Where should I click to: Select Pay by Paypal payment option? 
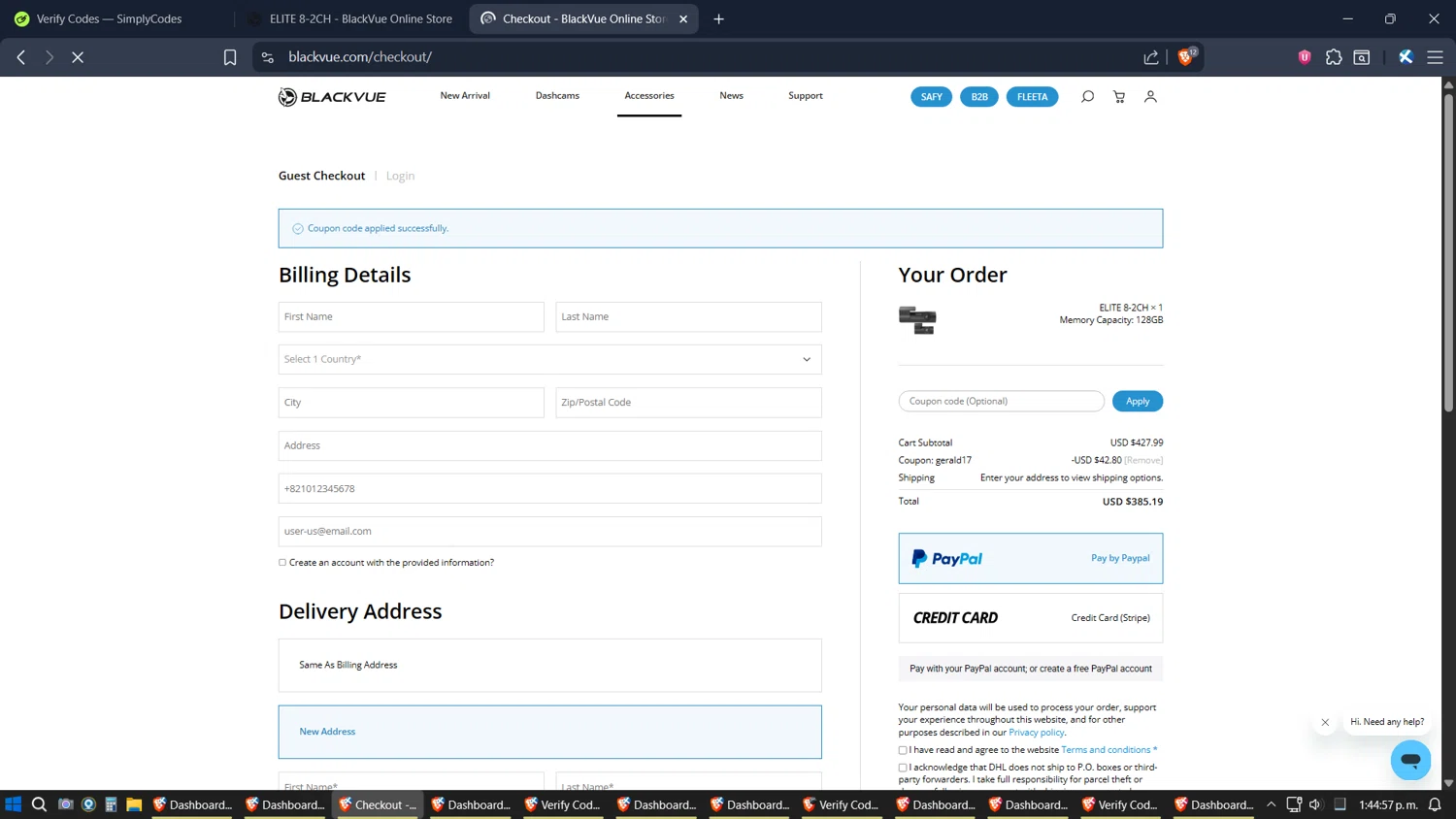(1031, 558)
